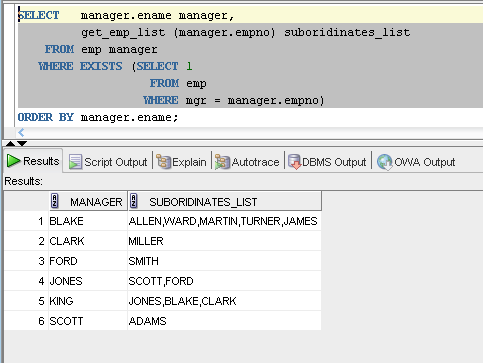483x363 pixels.
Task: Select the JONES,BLAKE,CLARK subordinates cell
Action: [x=224, y=301]
